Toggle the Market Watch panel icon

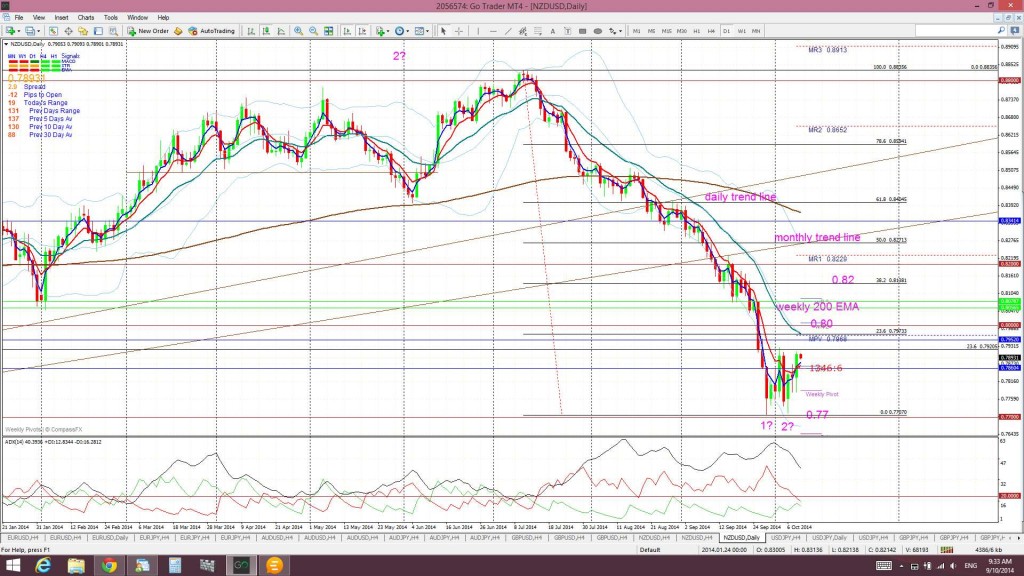click(x=53, y=31)
